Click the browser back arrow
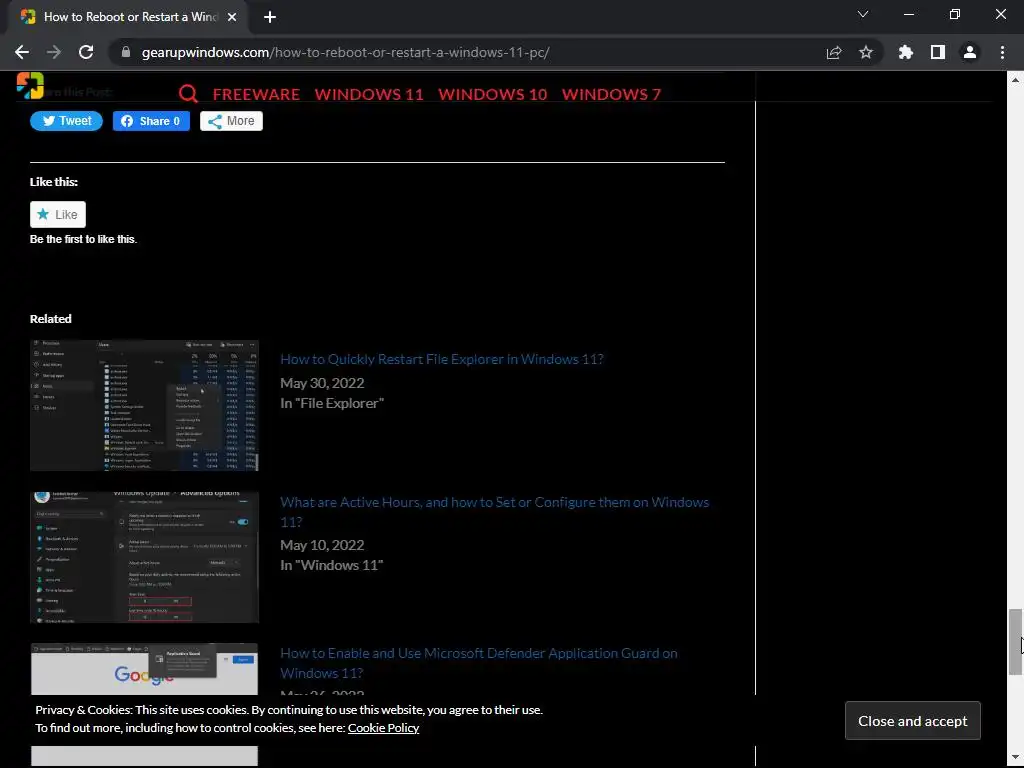Screen dimensions: 1024x768 tap(22, 52)
